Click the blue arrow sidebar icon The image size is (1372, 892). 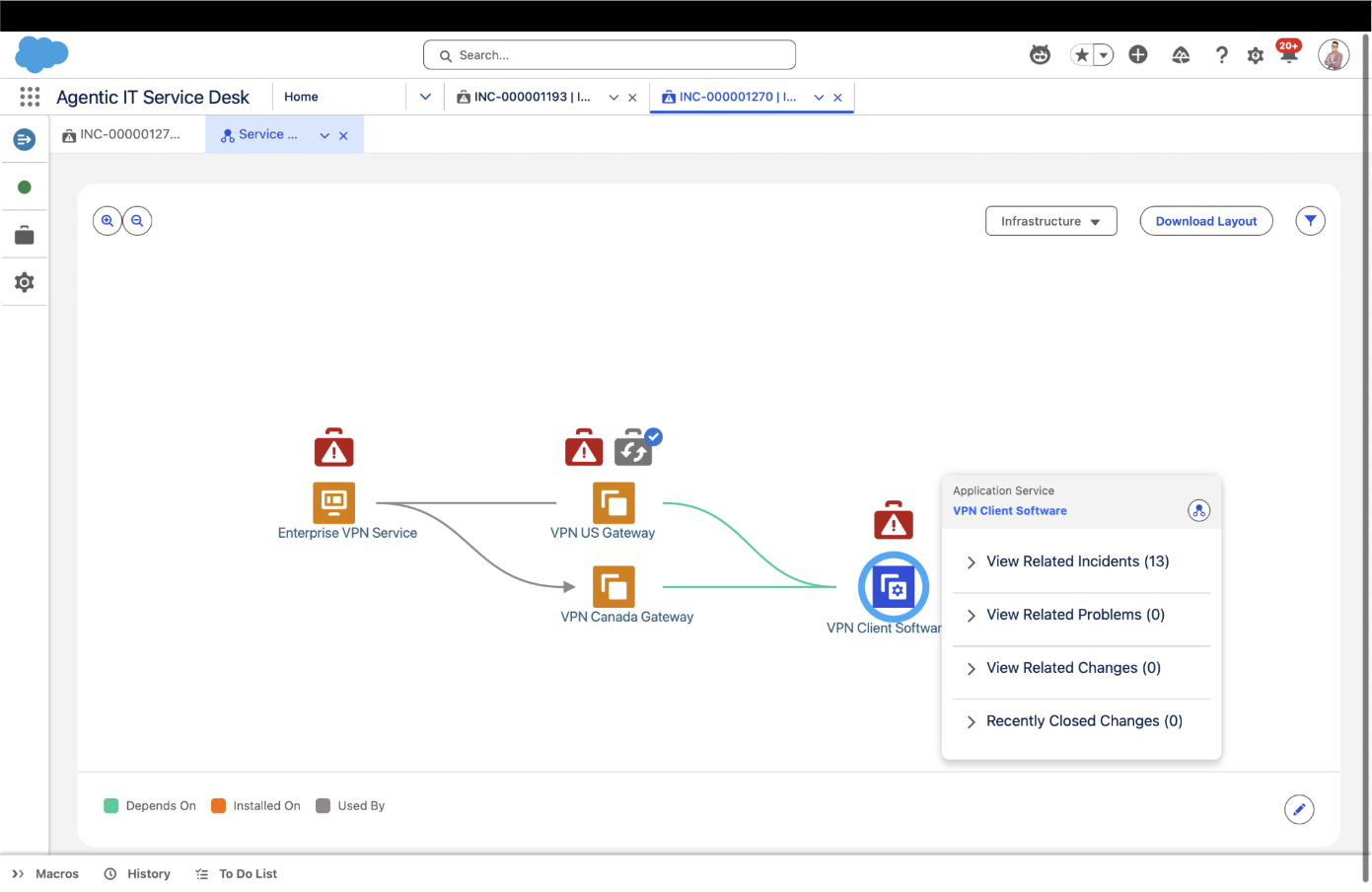pos(25,140)
